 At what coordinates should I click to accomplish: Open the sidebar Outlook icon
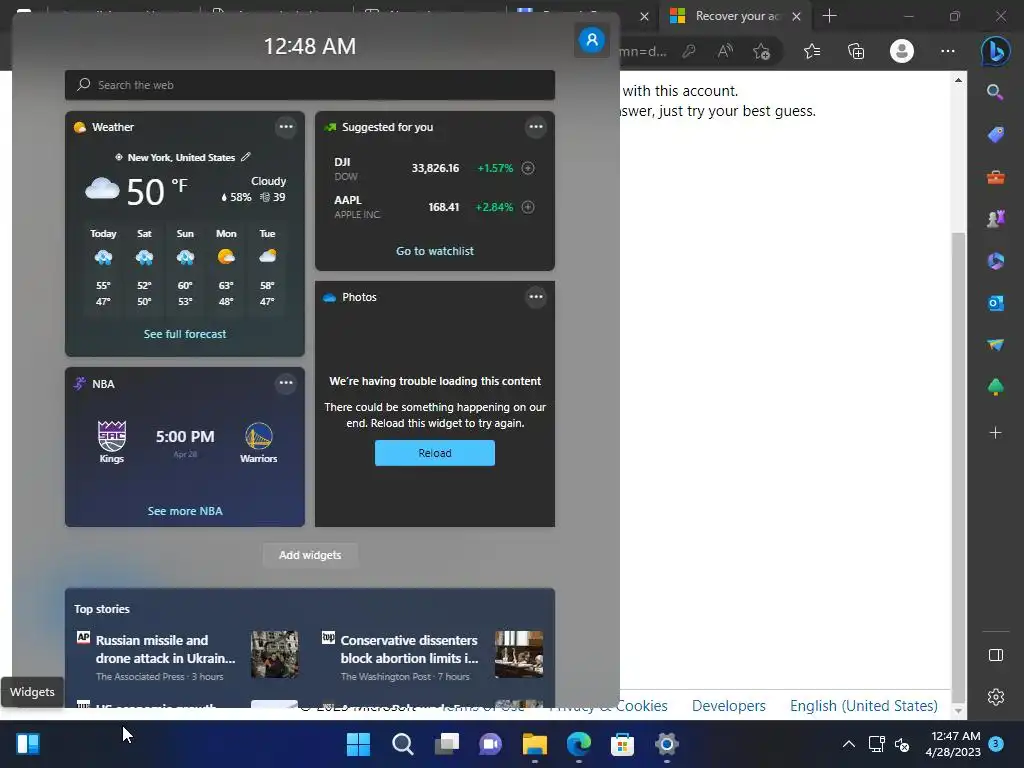coord(995,302)
